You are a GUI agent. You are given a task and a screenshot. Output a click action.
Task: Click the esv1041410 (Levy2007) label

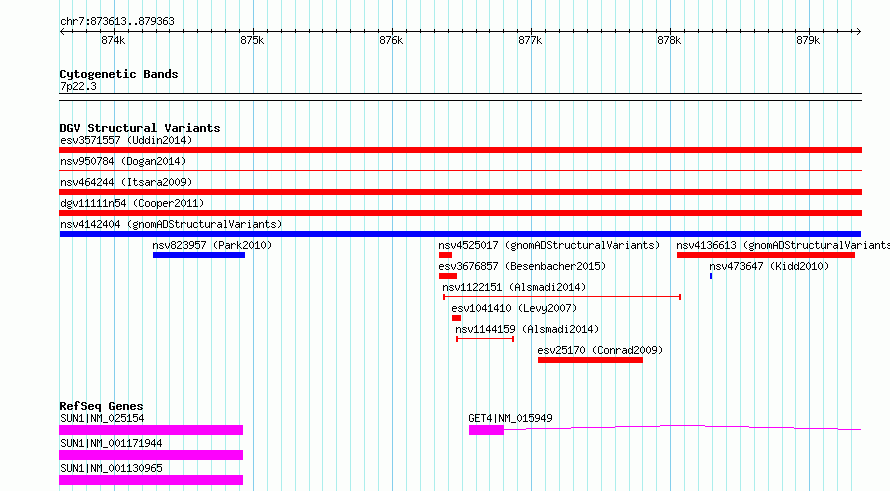(x=514, y=308)
